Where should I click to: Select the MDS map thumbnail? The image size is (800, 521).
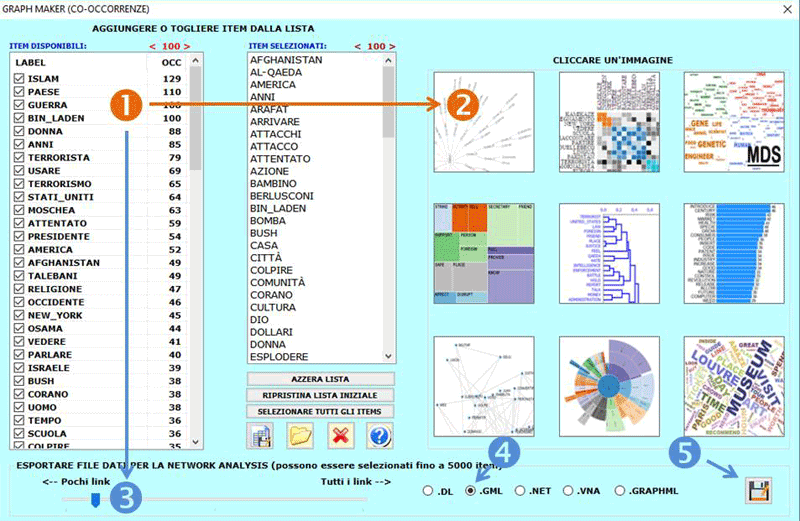[734, 122]
